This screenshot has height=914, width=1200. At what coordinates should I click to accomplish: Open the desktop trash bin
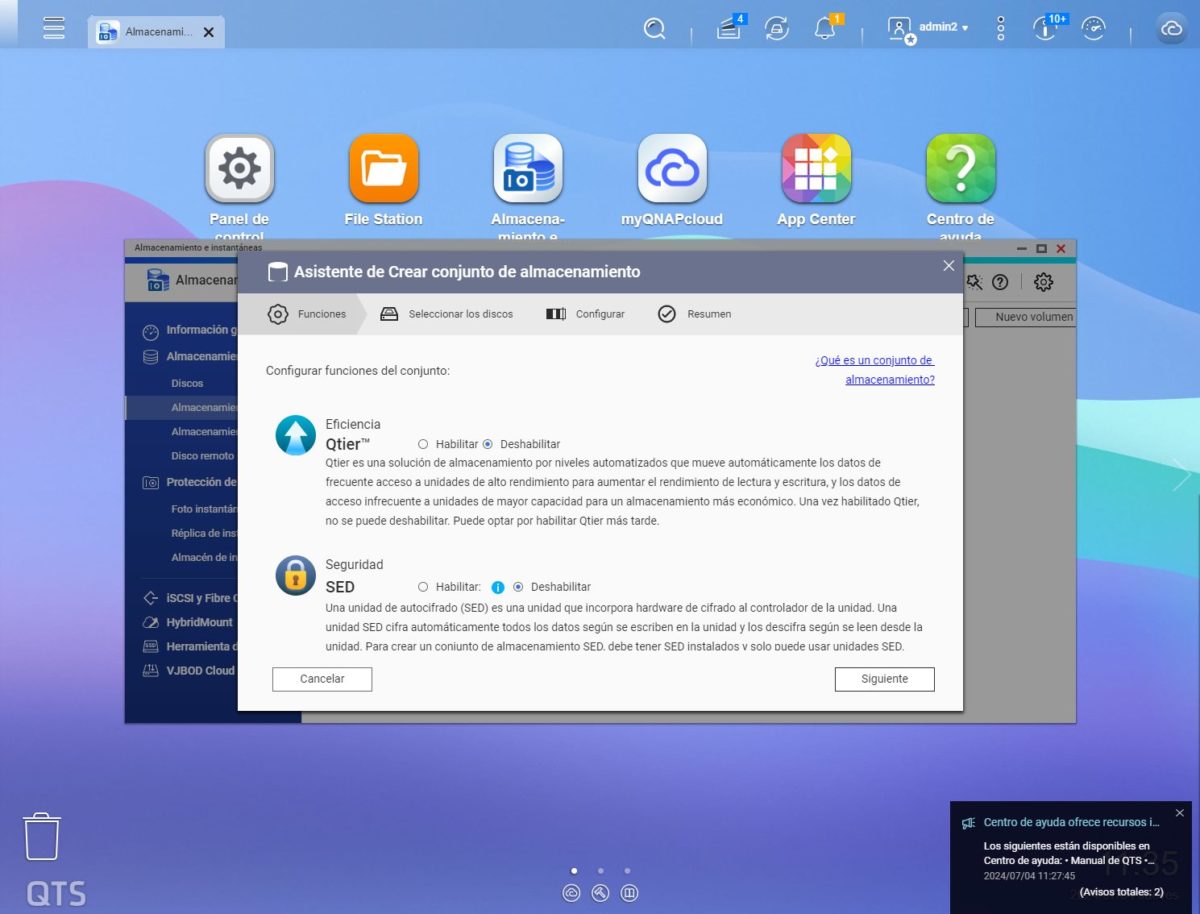point(42,837)
